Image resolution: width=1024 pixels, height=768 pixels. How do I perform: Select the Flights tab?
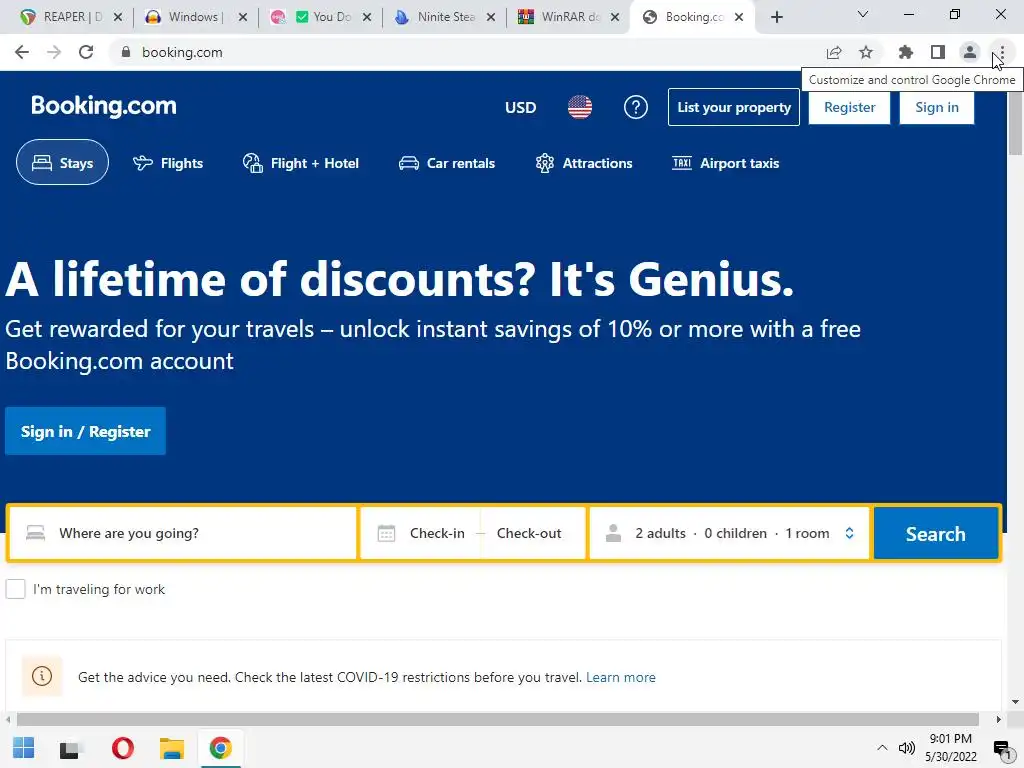[x=168, y=163]
